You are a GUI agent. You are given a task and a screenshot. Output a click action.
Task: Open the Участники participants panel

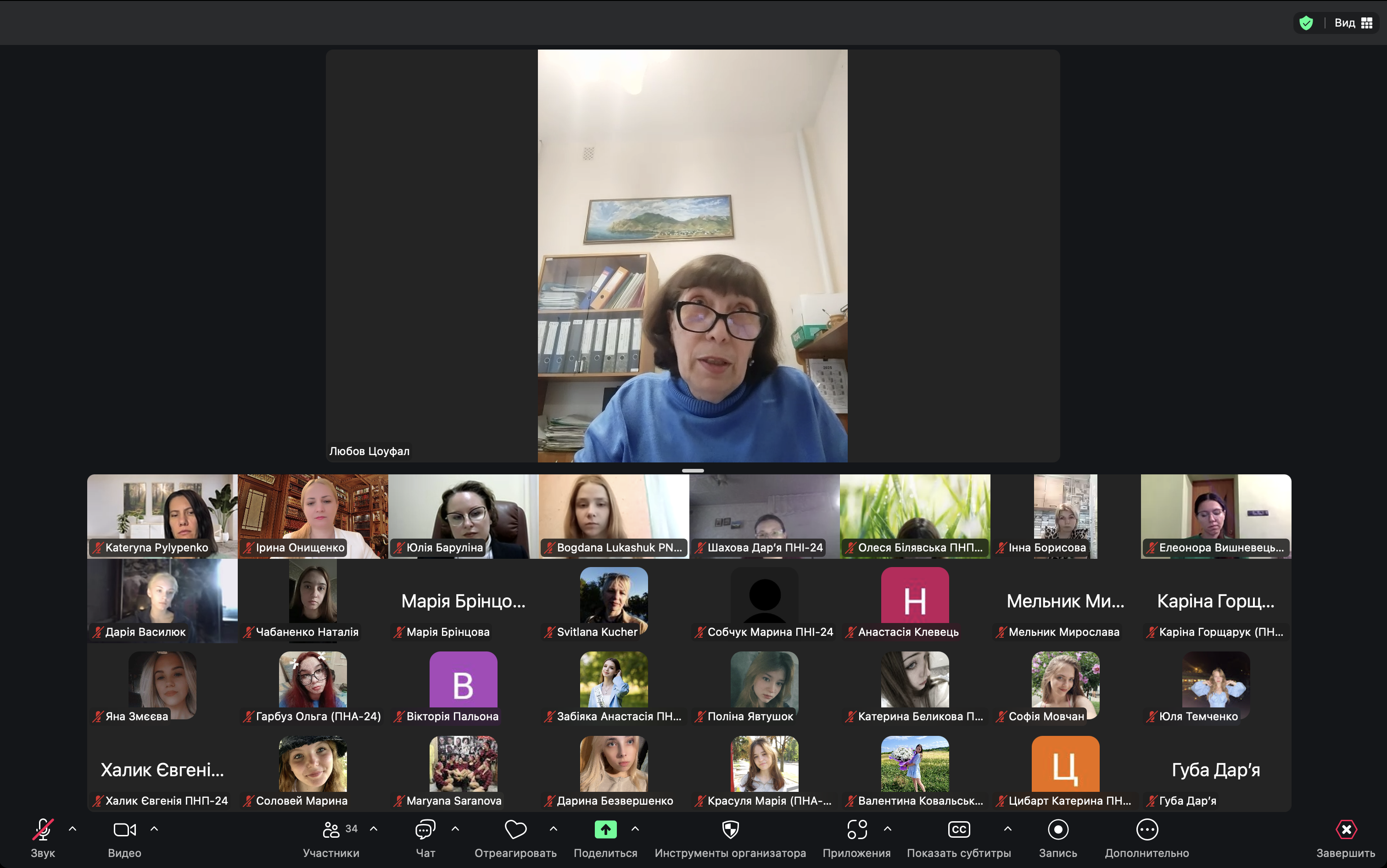point(331,829)
